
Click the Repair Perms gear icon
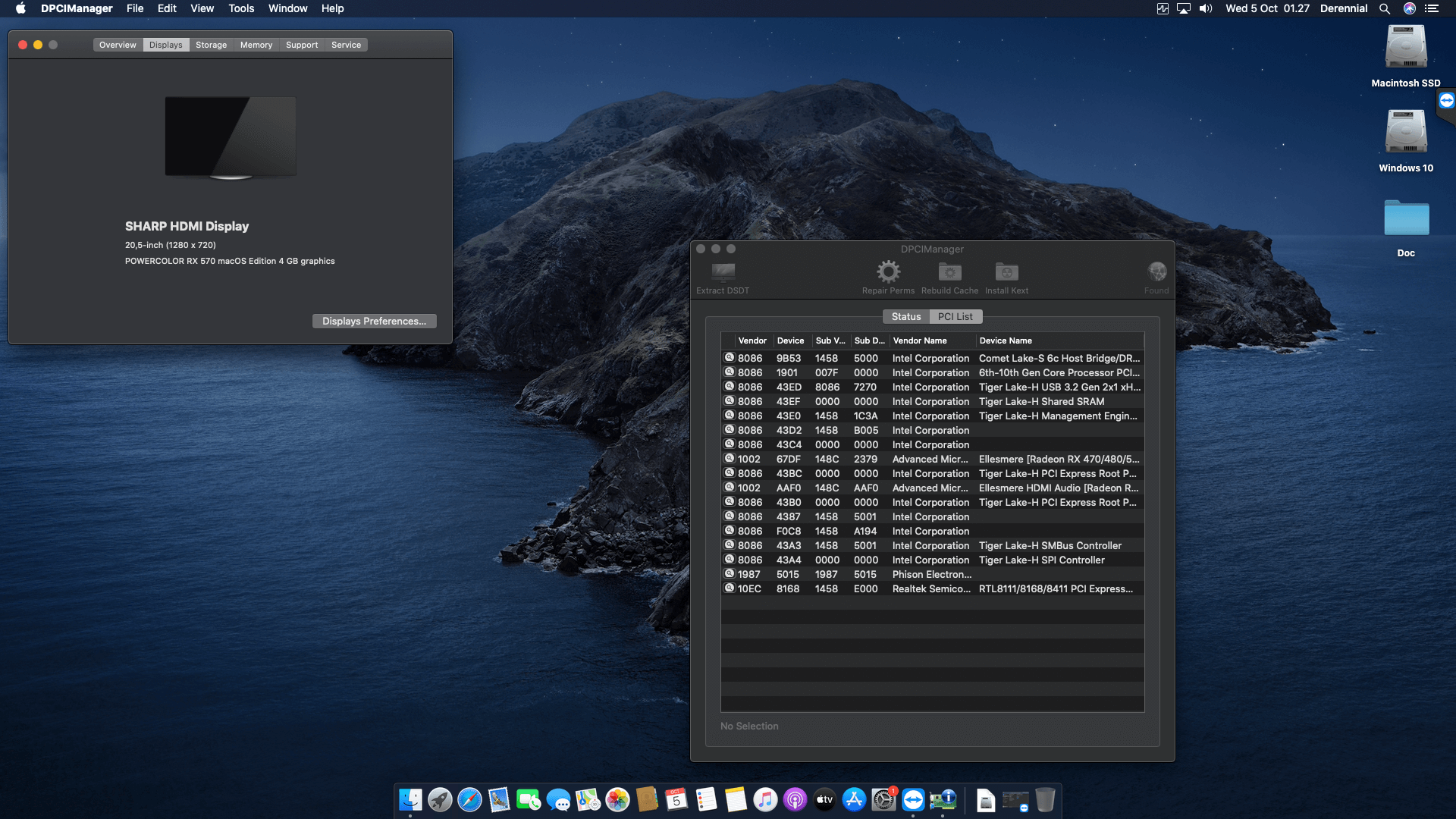[x=888, y=271]
